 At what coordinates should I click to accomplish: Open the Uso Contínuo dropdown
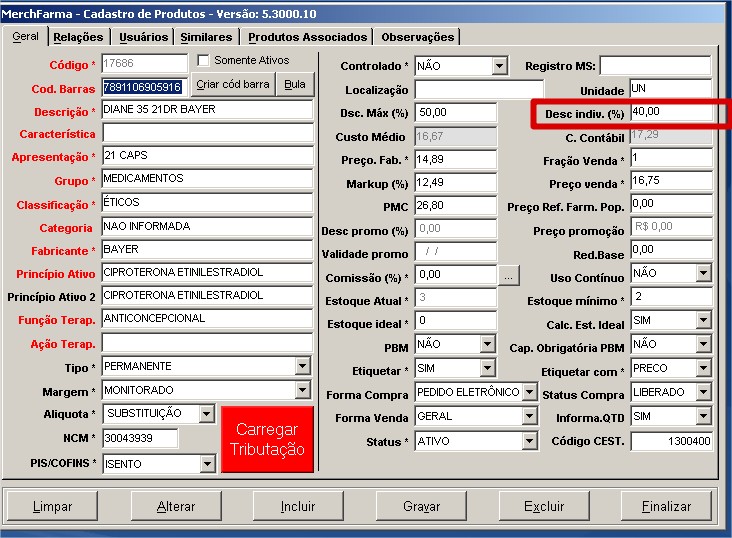coord(703,274)
